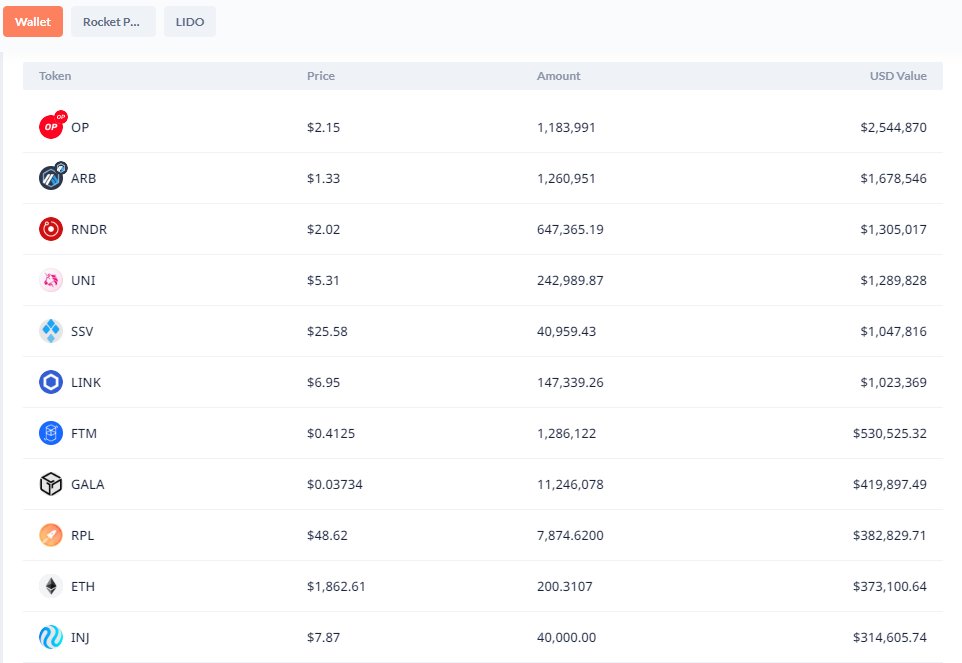962x663 pixels.
Task: Select the INJ token name
Action: point(80,637)
